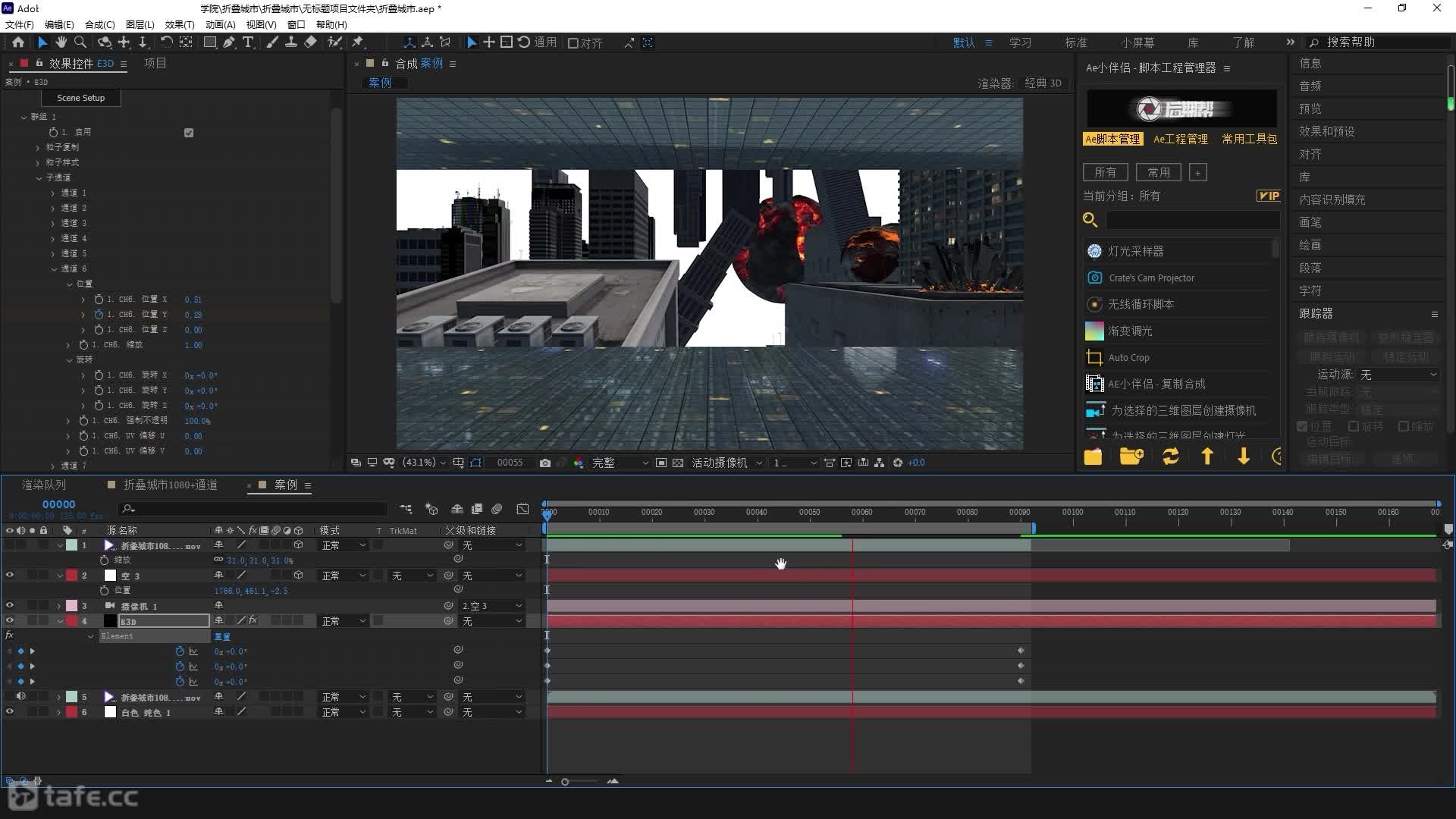Screen dimensions: 1456x819
Task: Toggle the 位置 stopwatch on 空 3 layer
Action: (105, 591)
